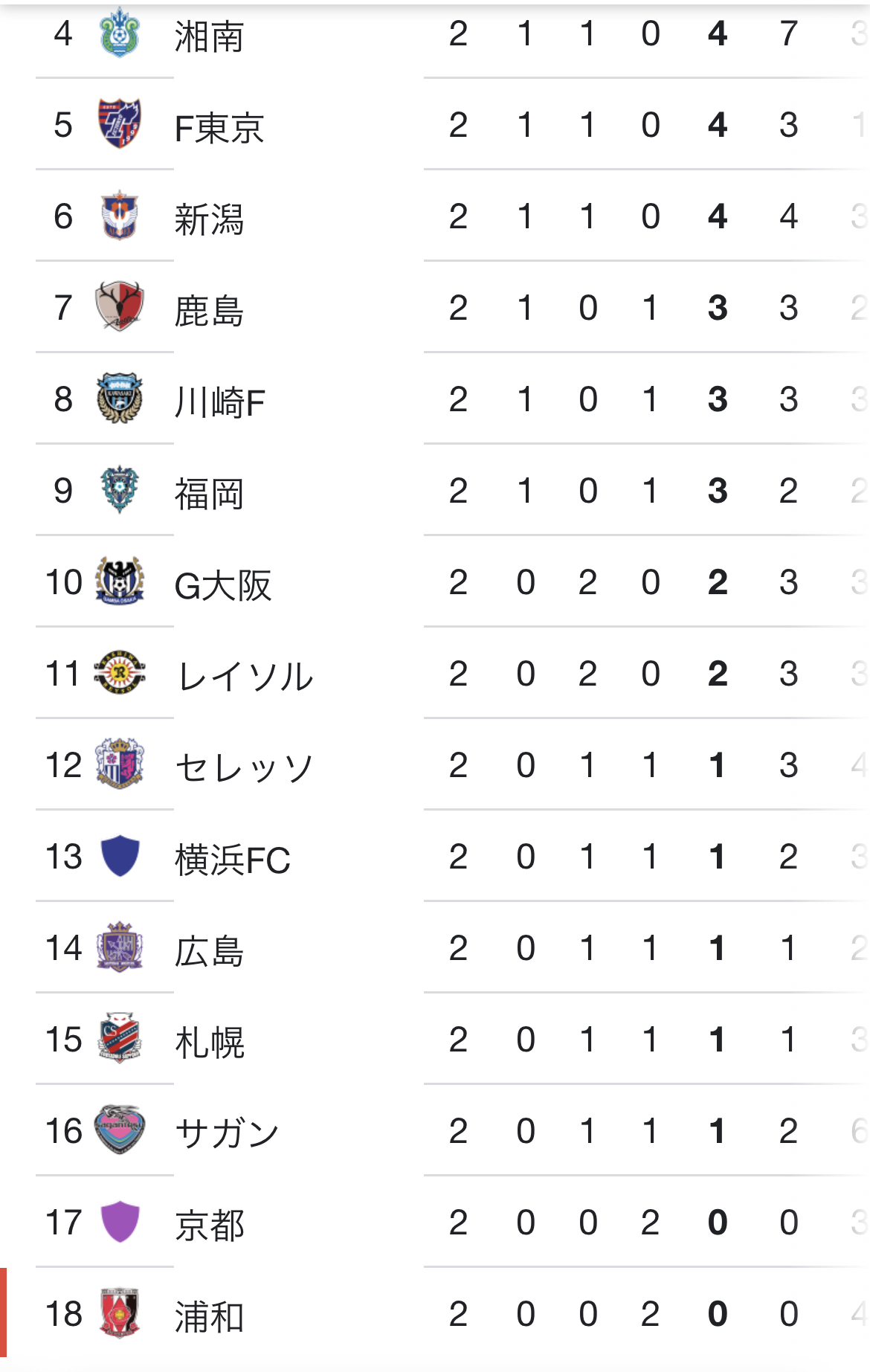Select the Gamba Osaka crest

(119, 582)
